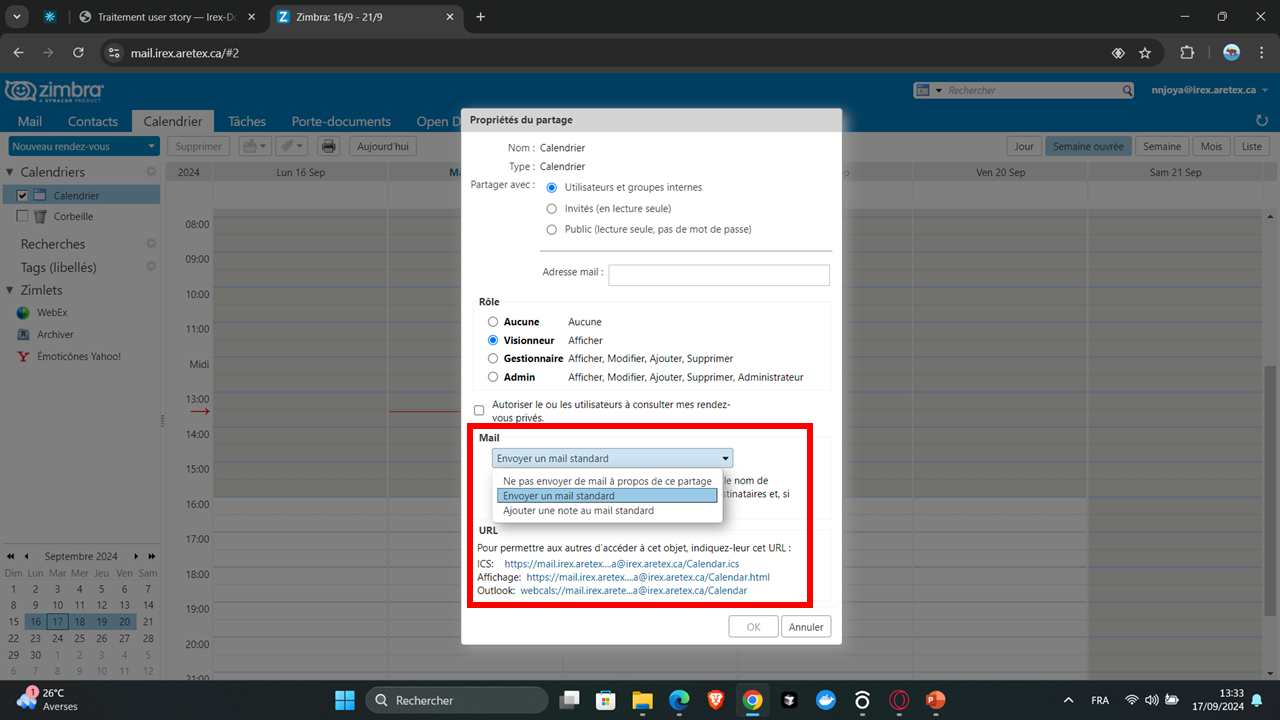1280x720 pixels.
Task: Open PowerPoint from the taskbar
Action: click(x=936, y=700)
